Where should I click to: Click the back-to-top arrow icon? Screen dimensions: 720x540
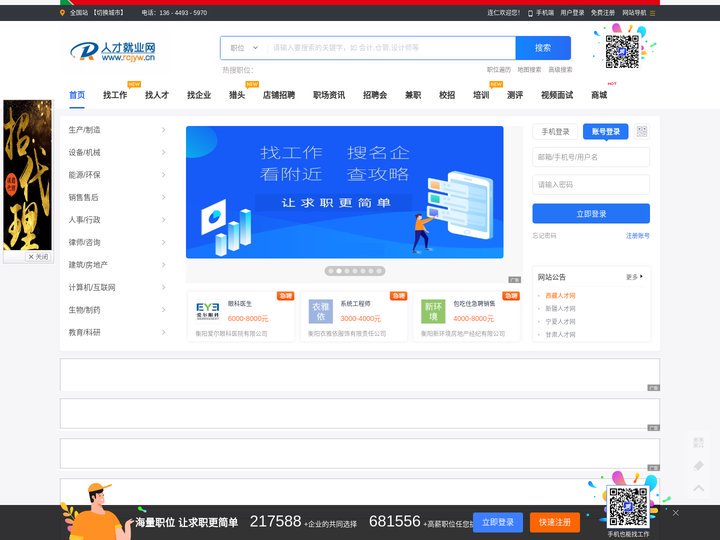point(698,488)
